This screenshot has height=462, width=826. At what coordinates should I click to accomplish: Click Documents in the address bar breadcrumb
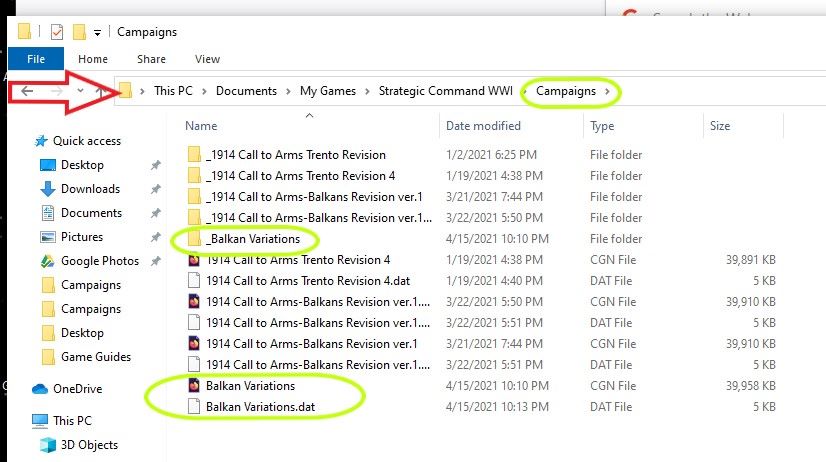tap(246, 91)
